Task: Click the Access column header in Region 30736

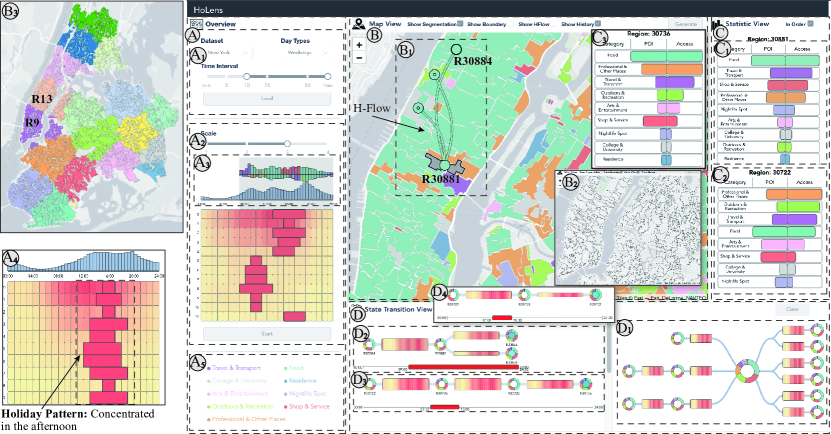Action: pyautogui.click(x=685, y=44)
